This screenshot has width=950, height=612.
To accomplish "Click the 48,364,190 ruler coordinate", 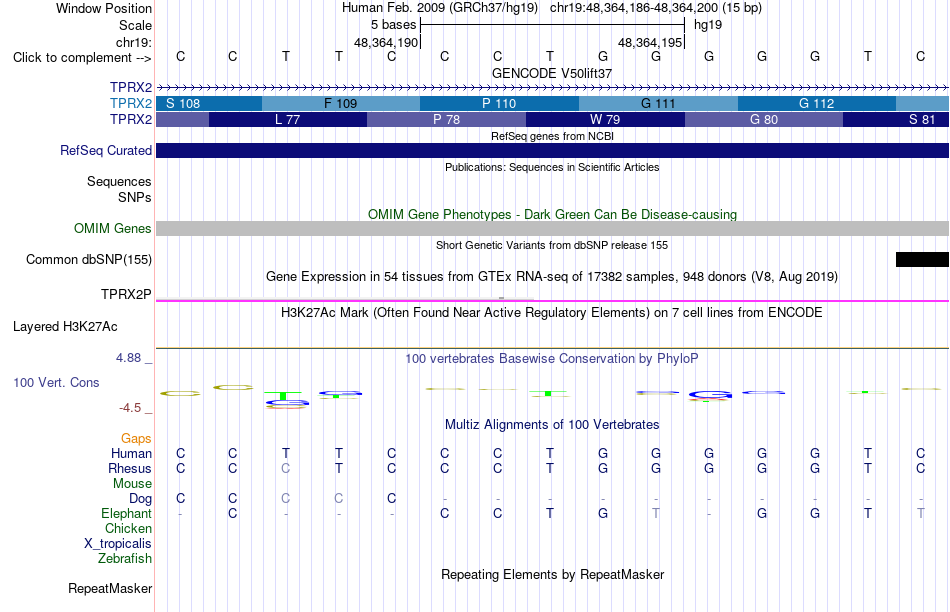I will [x=386, y=42].
